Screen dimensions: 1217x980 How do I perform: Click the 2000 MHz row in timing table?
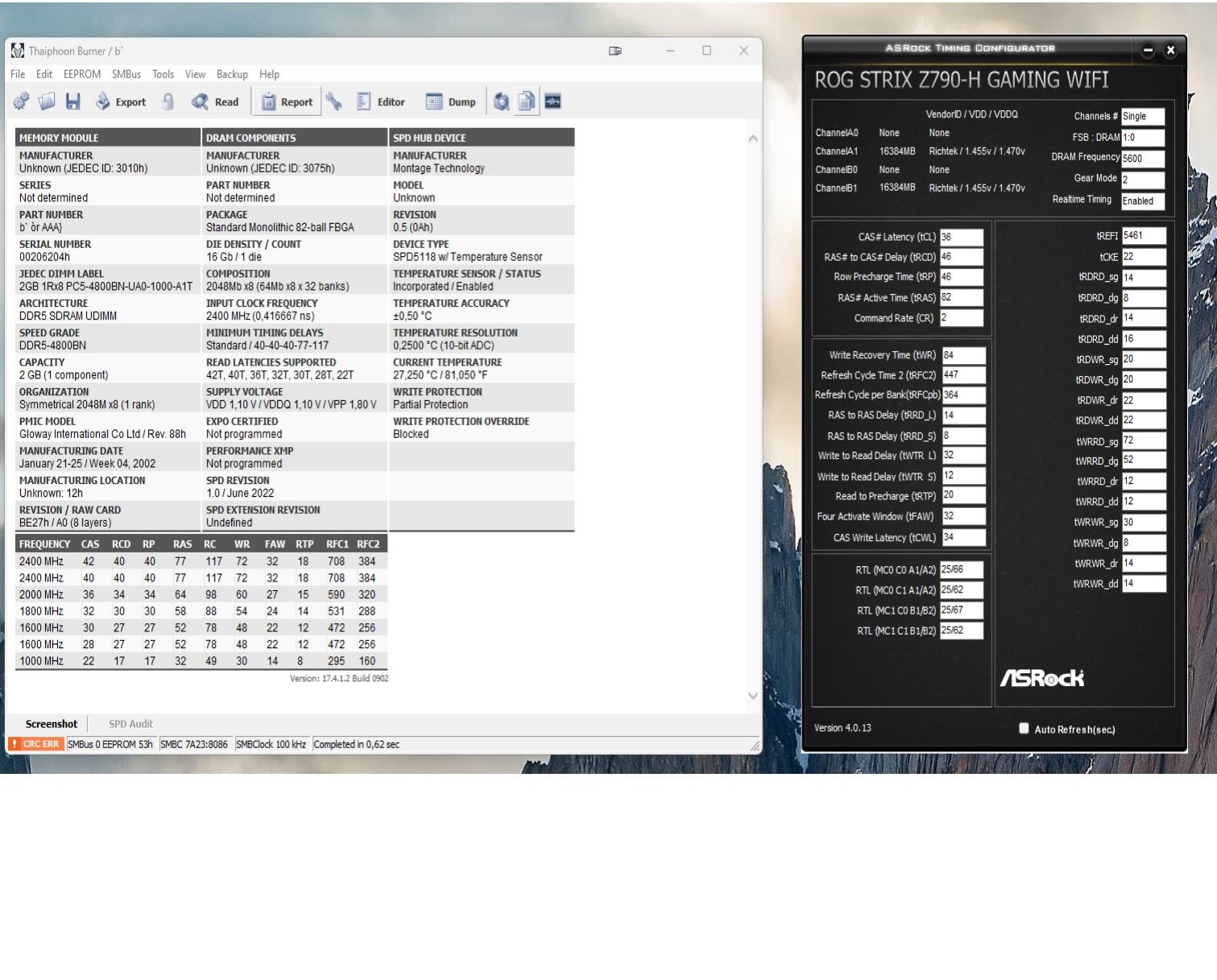click(x=201, y=594)
